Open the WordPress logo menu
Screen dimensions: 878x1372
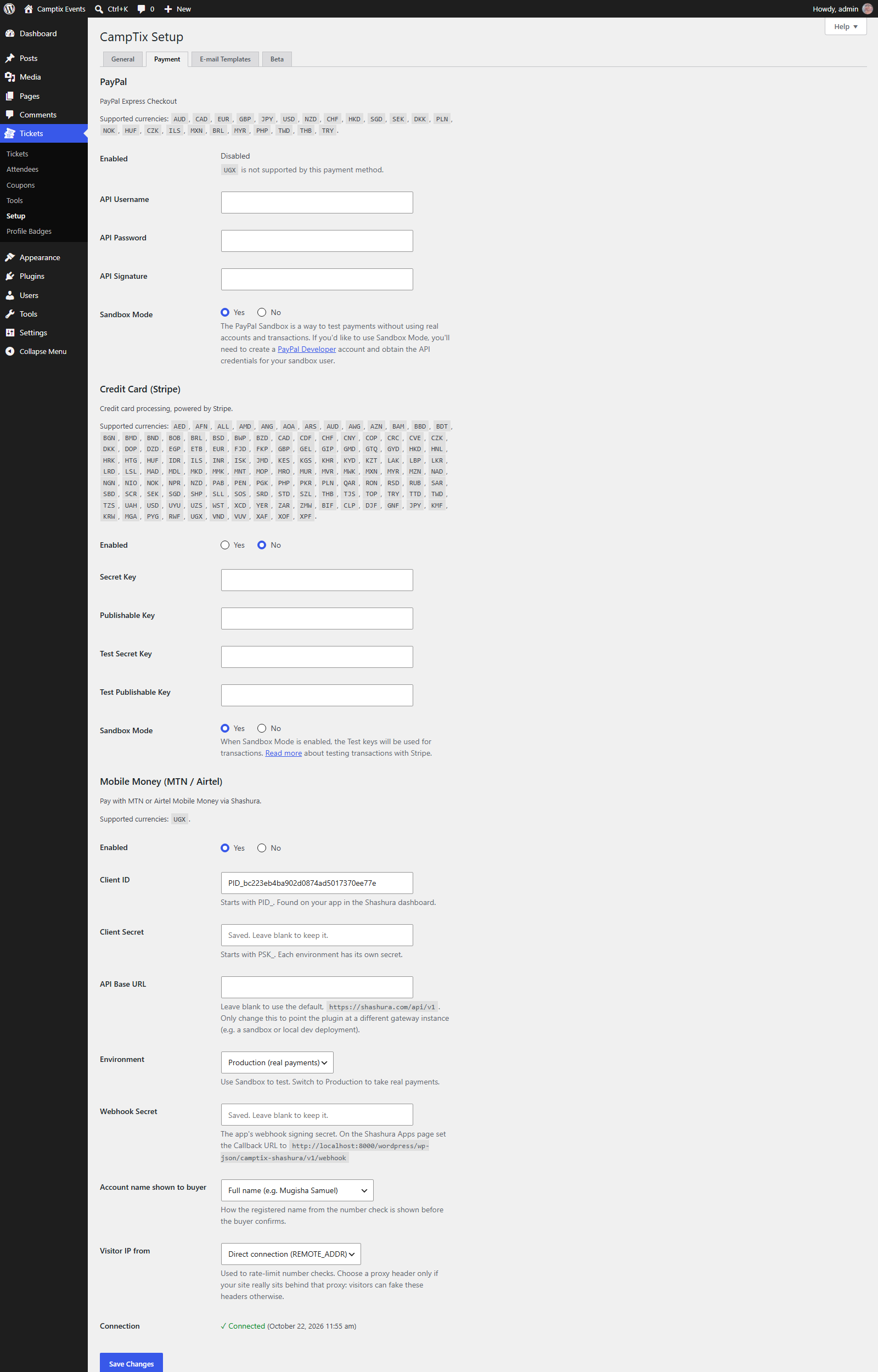tap(9, 9)
